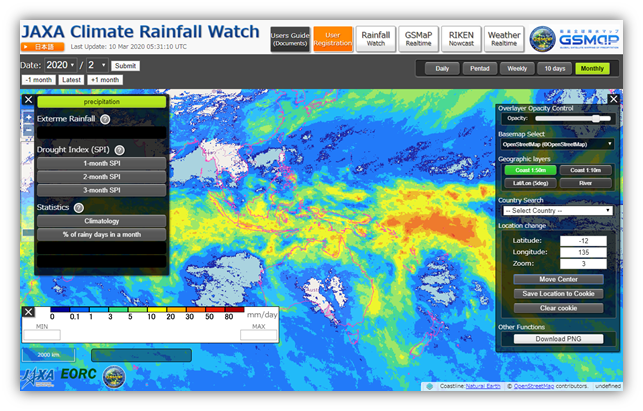
Task: Open Users Guide (Documents)
Action: click(x=290, y=39)
